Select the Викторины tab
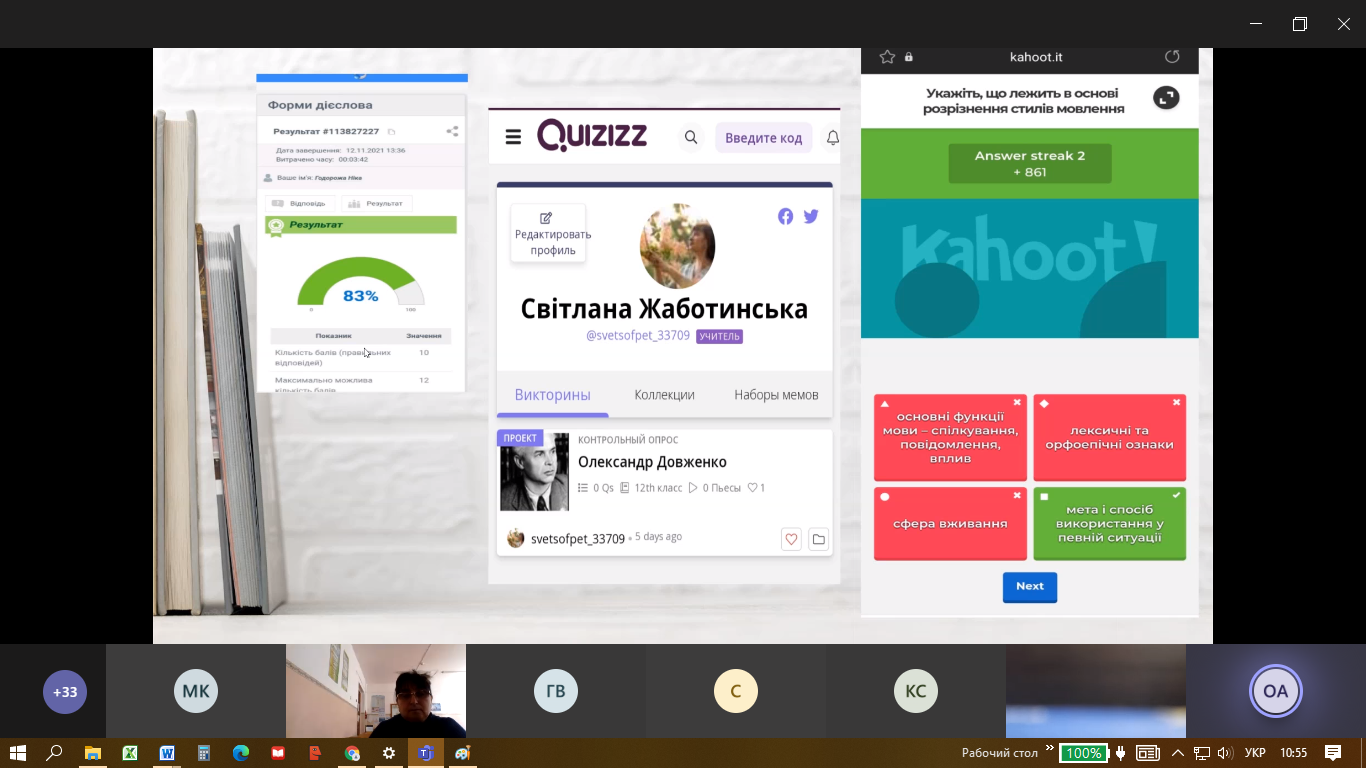Image resolution: width=1366 pixels, height=768 pixels. [x=552, y=395]
